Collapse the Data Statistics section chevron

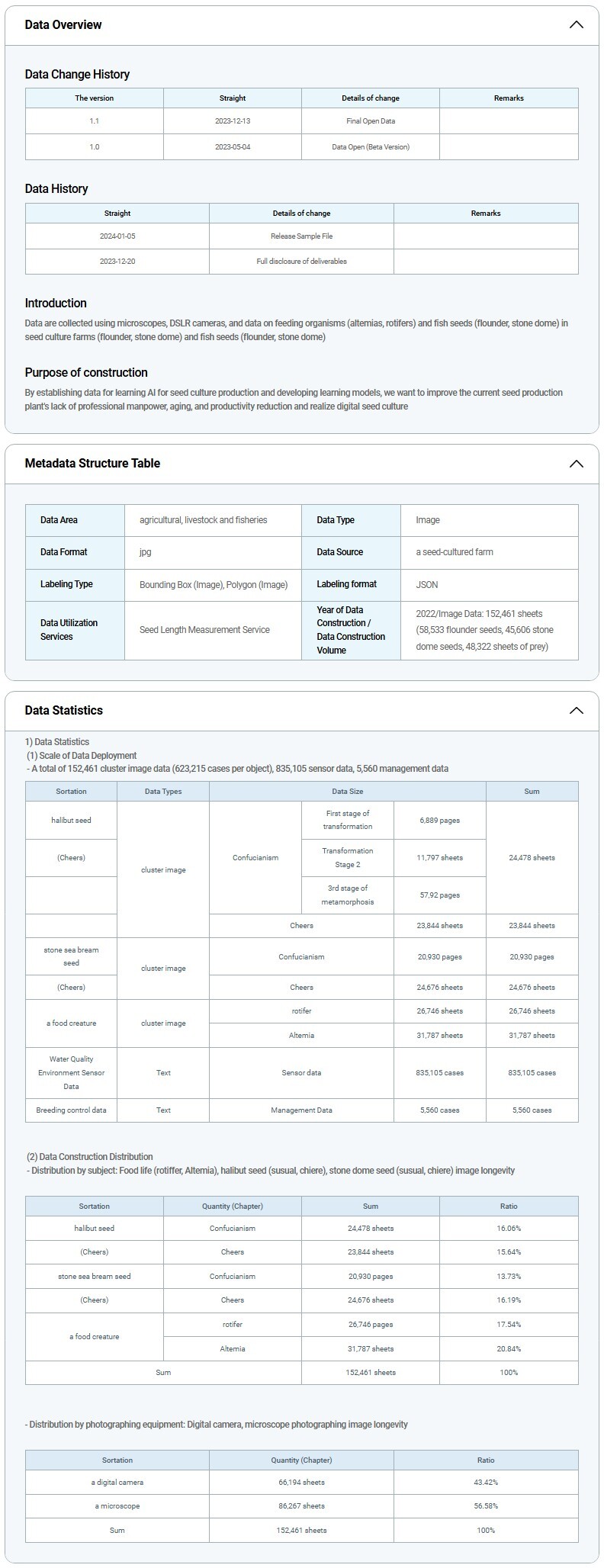click(576, 711)
